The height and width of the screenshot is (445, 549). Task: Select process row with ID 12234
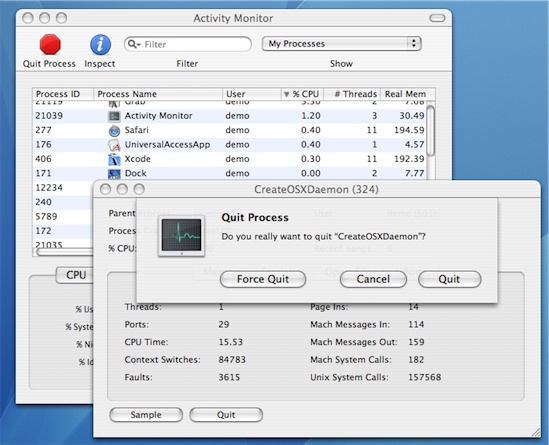coord(63,188)
